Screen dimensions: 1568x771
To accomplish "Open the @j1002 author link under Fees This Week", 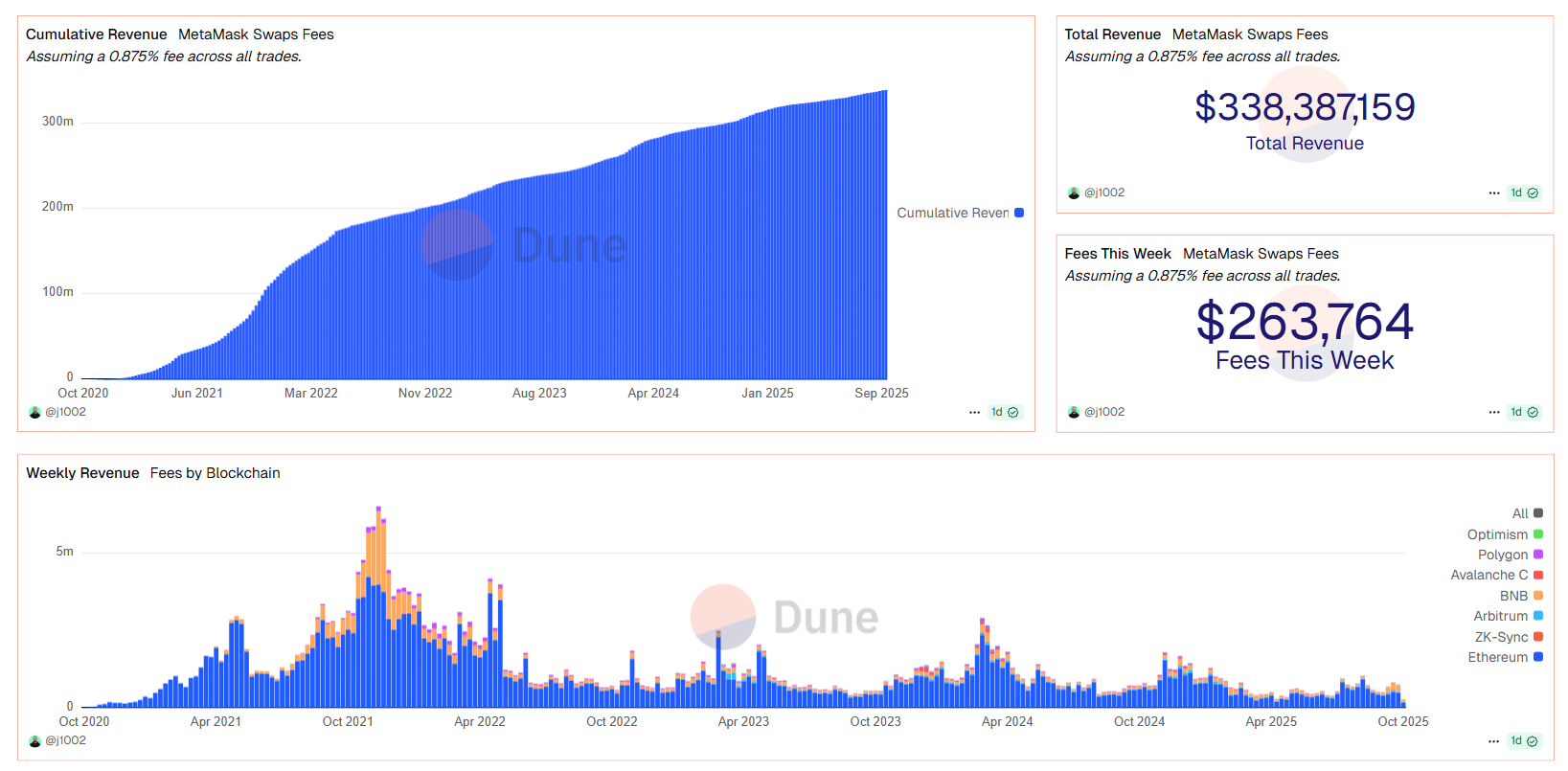I will (1104, 413).
